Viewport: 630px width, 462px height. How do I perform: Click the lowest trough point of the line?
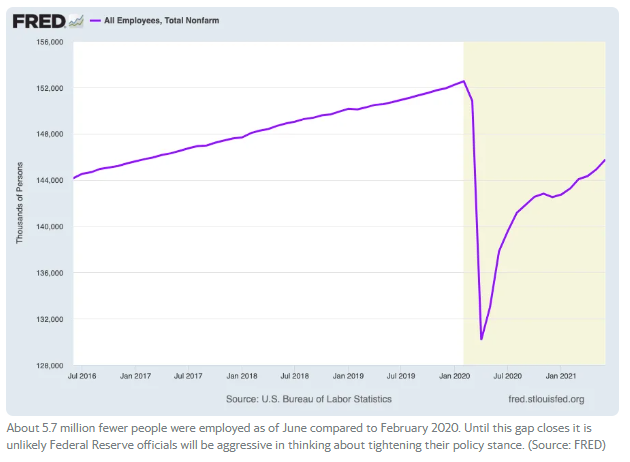tap(481, 339)
